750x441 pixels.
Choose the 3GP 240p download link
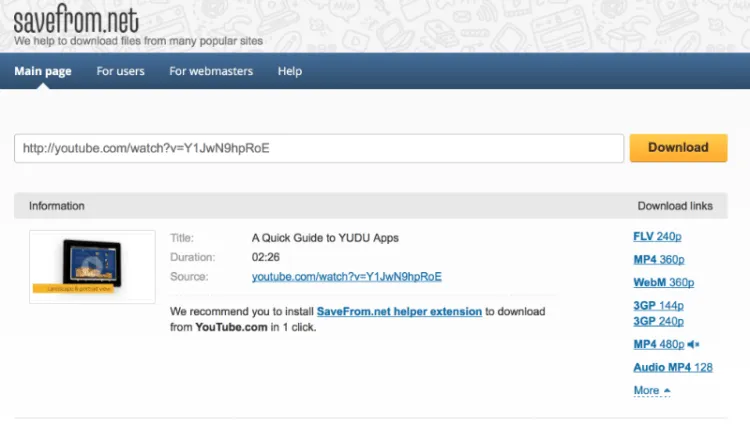tap(658, 321)
